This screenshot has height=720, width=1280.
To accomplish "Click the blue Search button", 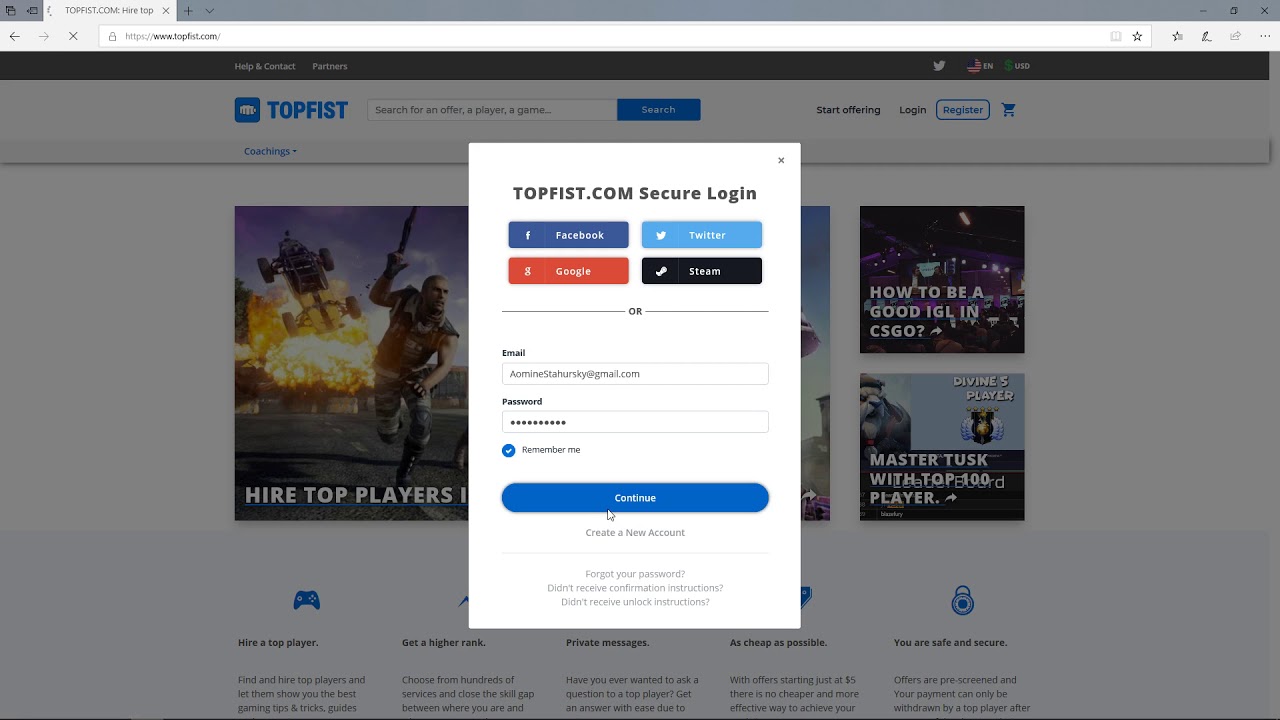I will (658, 110).
